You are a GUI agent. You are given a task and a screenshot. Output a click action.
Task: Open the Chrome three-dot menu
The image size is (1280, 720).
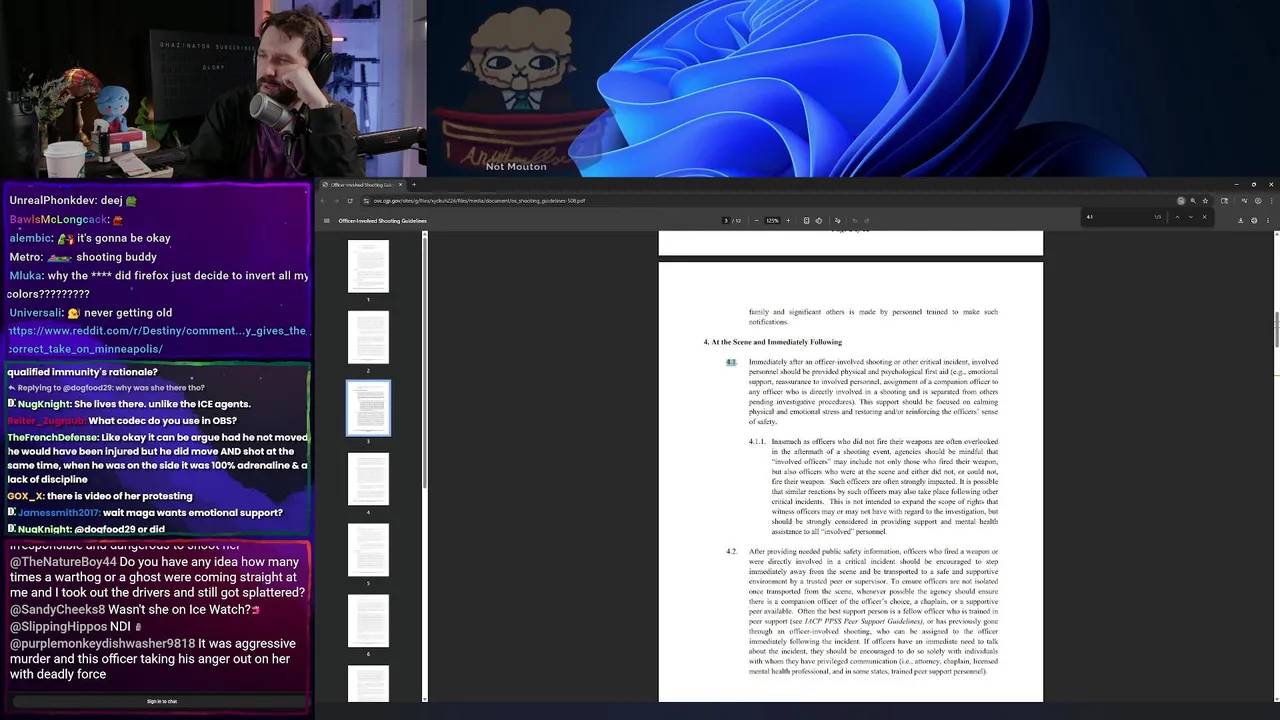(1271, 200)
